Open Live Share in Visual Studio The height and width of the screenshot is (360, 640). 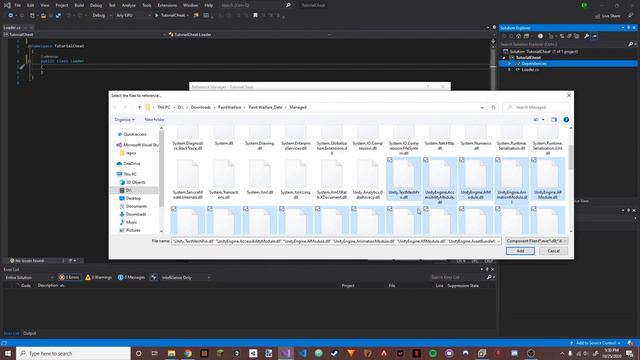[x=607, y=16]
